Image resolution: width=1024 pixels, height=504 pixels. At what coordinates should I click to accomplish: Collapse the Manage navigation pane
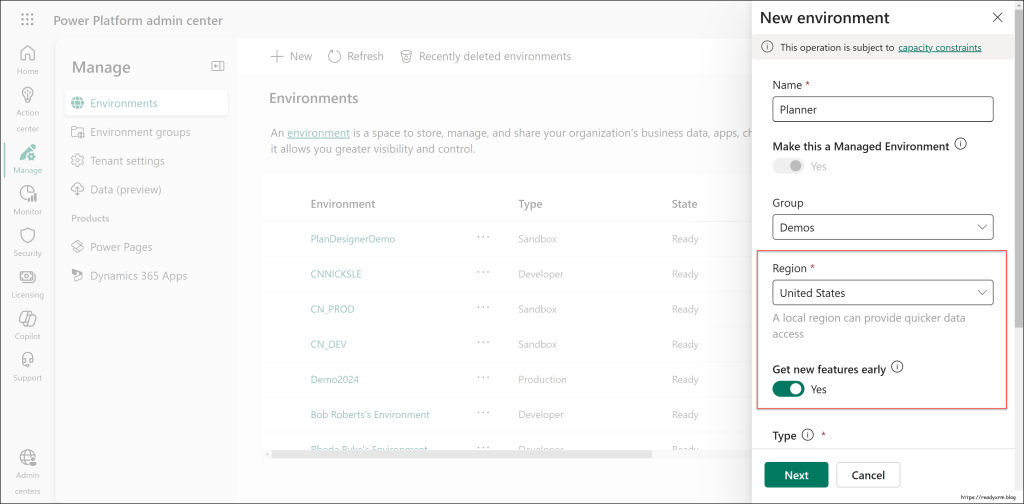point(217,66)
